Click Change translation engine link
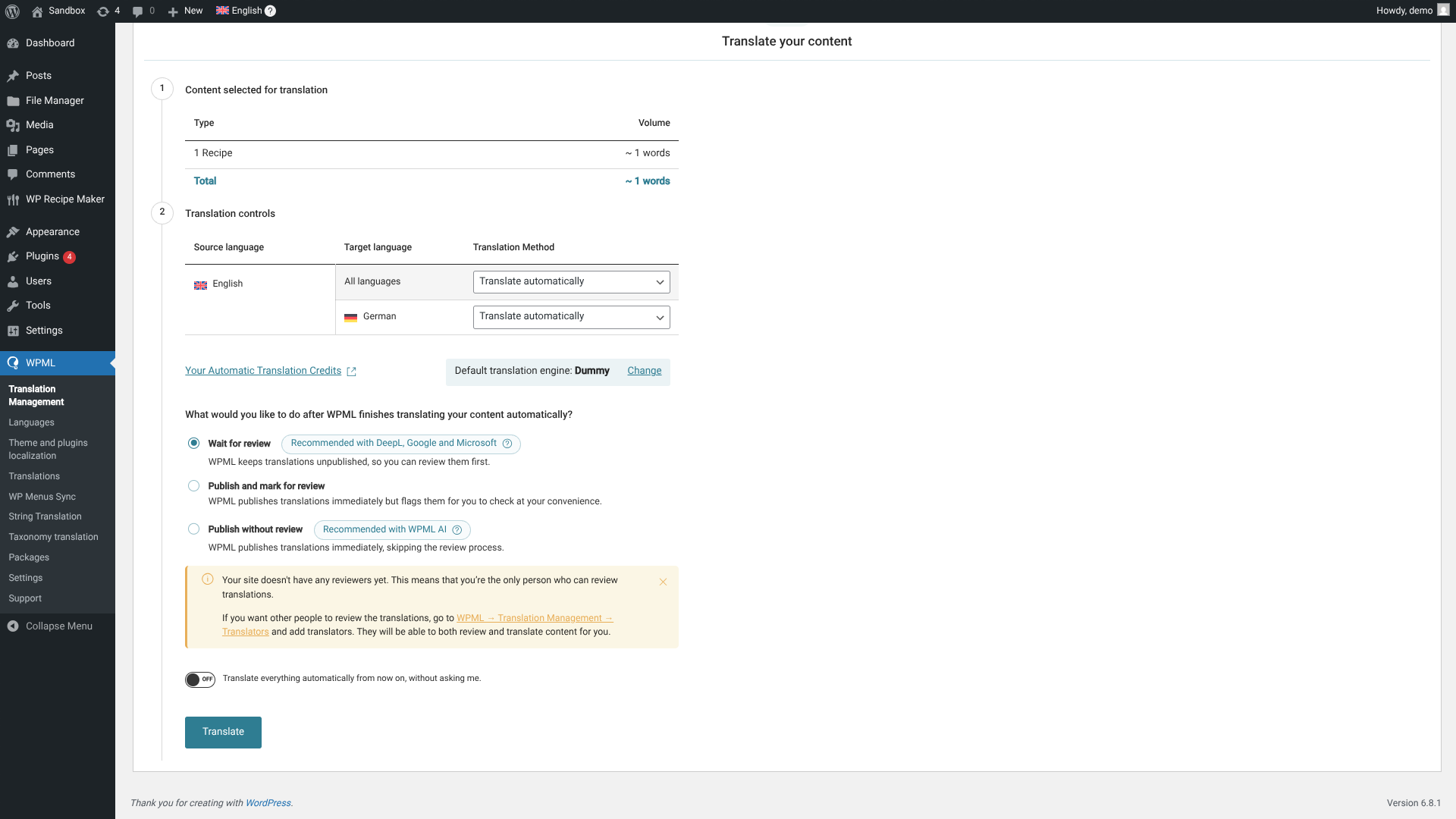1456x819 pixels. pyautogui.click(x=644, y=371)
